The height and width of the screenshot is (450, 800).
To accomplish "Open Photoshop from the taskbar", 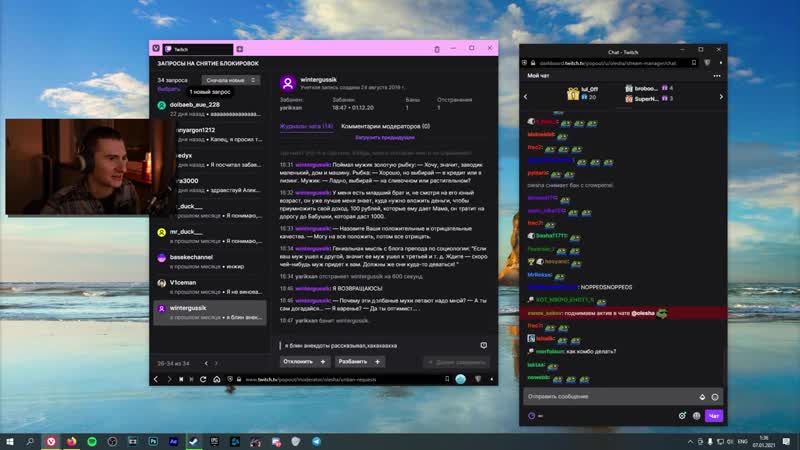I will (153, 441).
